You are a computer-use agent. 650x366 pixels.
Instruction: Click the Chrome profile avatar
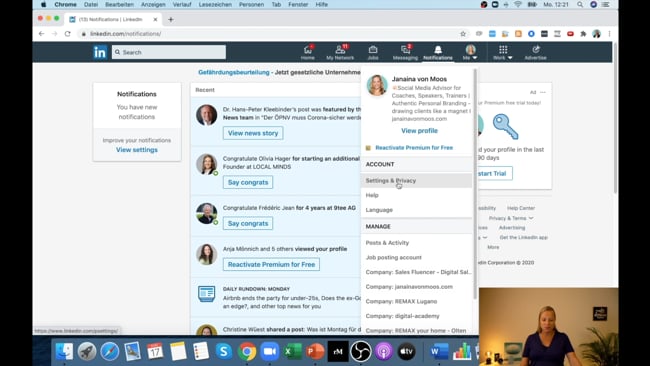[x=596, y=34]
